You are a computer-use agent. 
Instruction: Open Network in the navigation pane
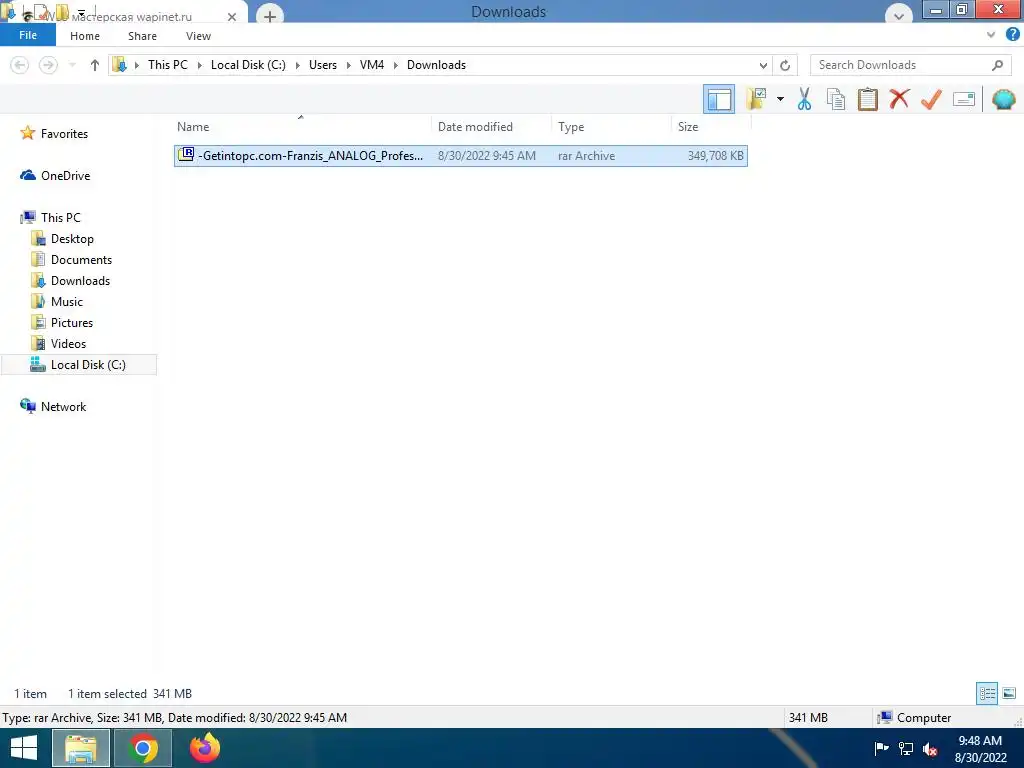pyautogui.click(x=63, y=406)
